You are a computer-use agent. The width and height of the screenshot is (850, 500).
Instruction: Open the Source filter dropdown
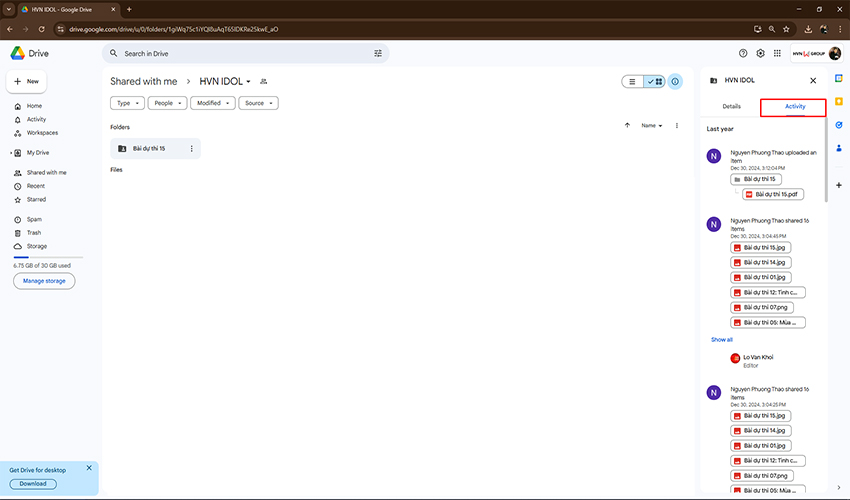258,103
